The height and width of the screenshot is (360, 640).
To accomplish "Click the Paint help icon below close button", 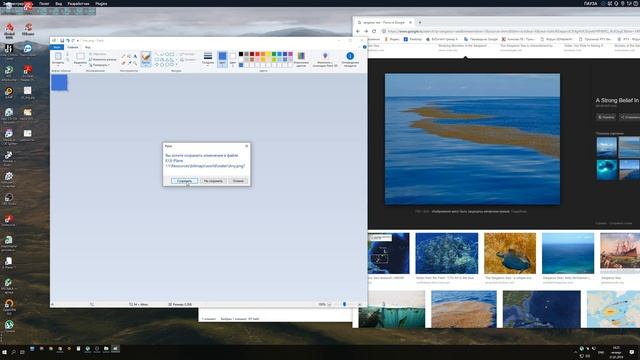I will (364, 47).
